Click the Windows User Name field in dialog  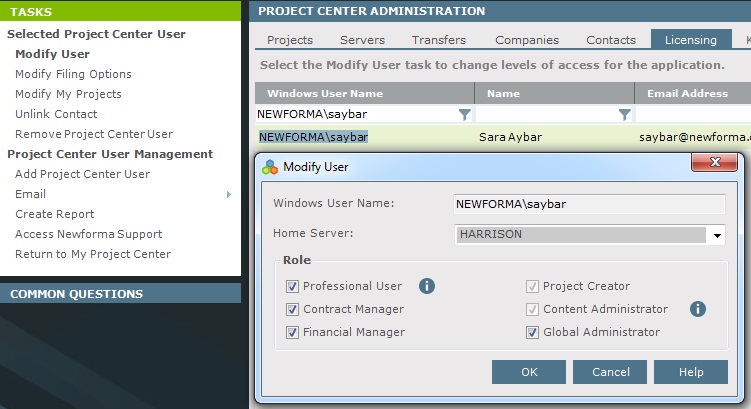coord(589,204)
